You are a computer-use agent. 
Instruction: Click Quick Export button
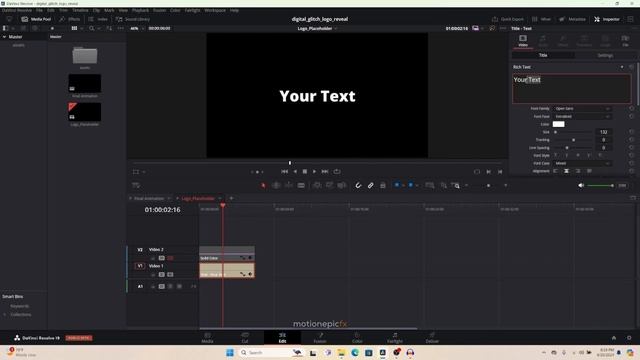coord(508,19)
